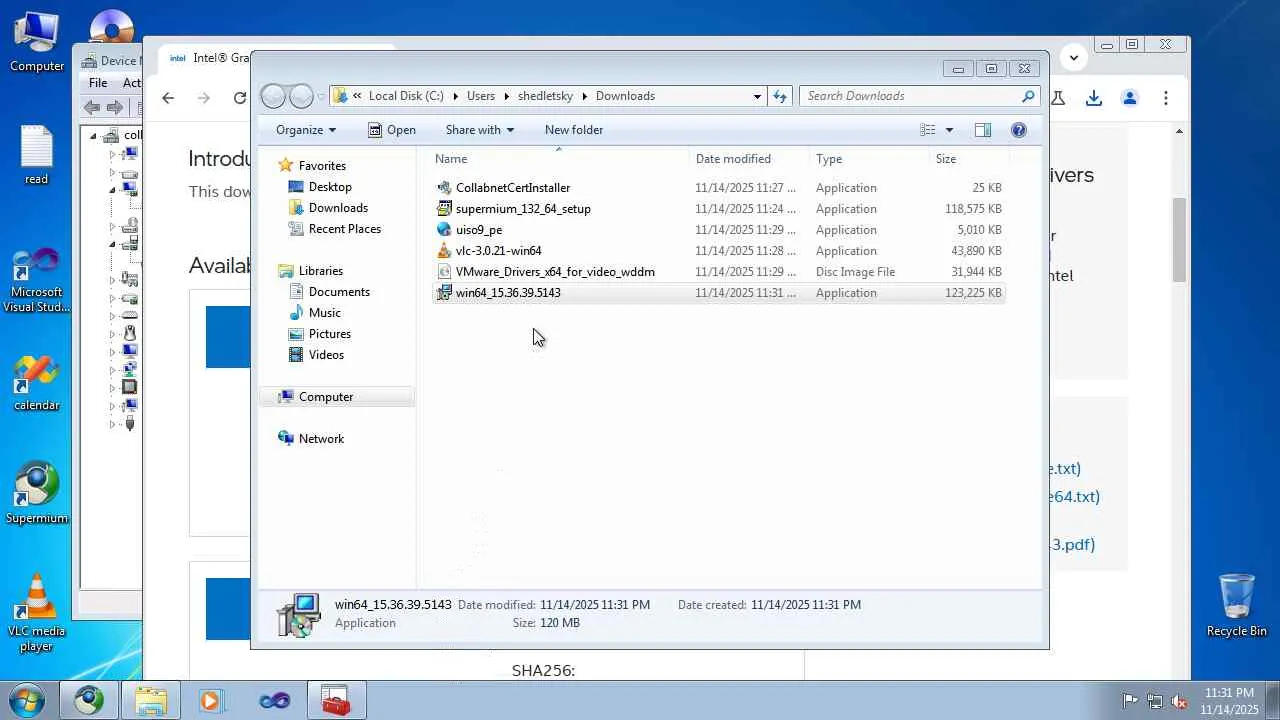Click the Windows Start button

coord(26,700)
